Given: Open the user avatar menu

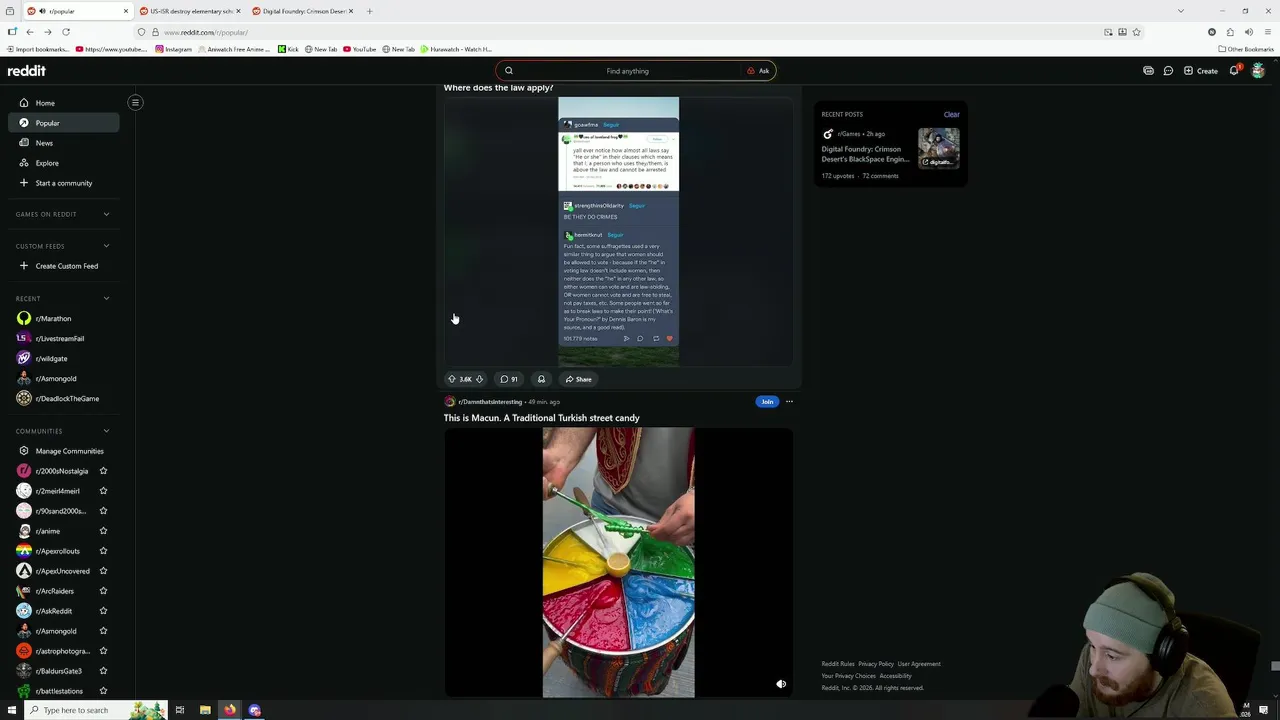Looking at the screenshot, I should point(1258,71).
